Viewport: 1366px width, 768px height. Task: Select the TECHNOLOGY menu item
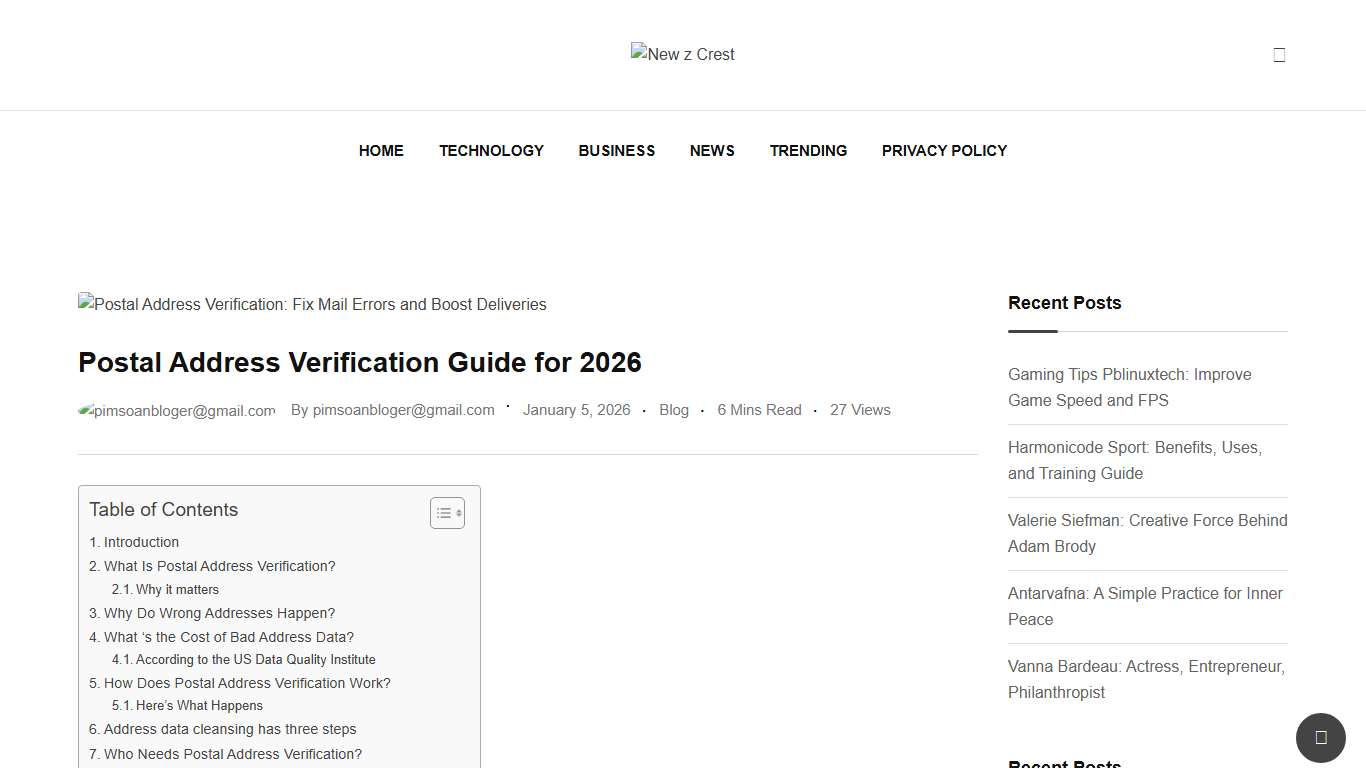491,151
